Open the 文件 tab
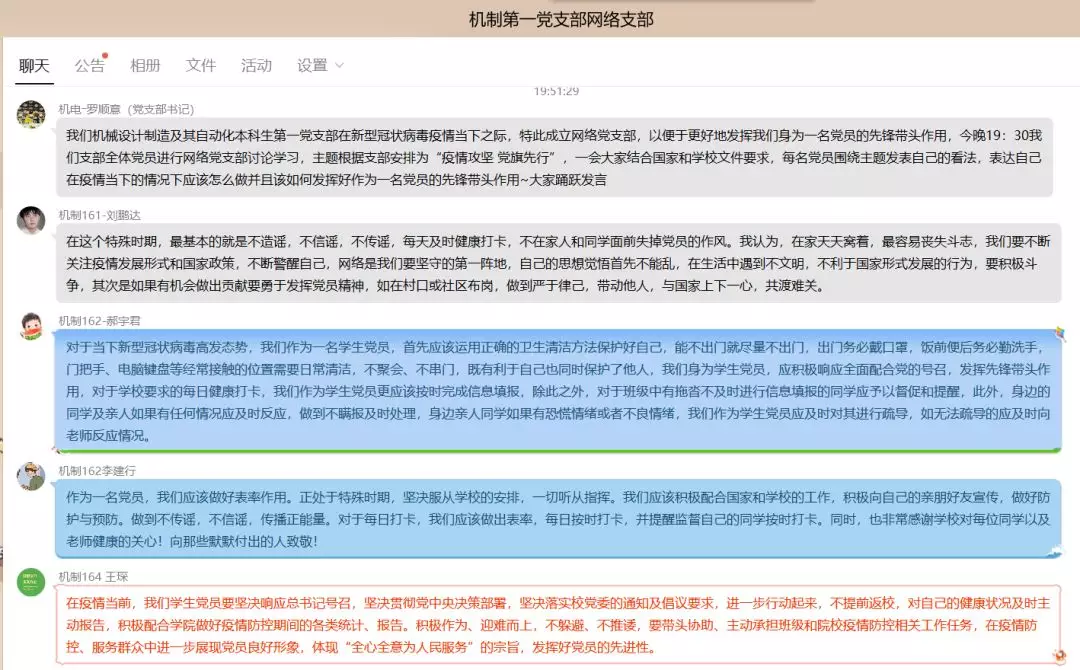 coord(200,64)
